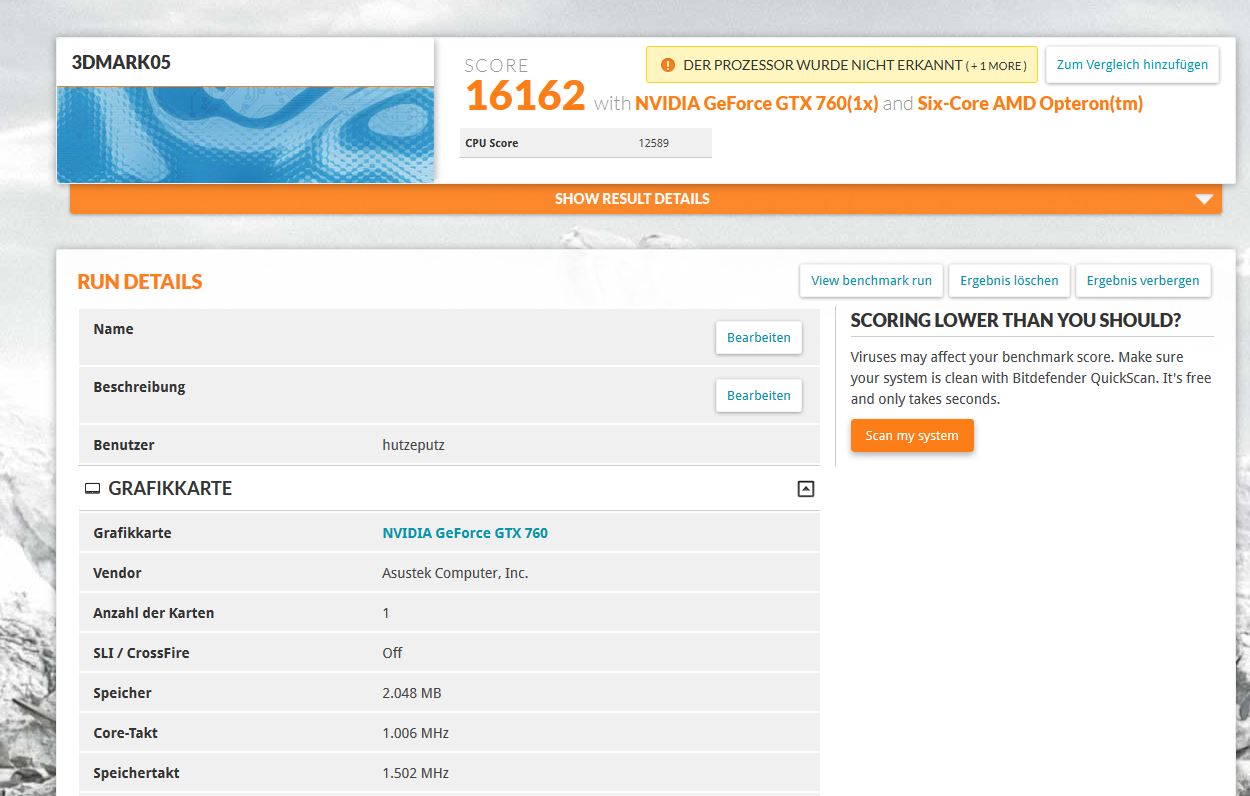The height and width of the screenshot is (796, 1250).
Task: Click the Benutzer row label
Action: [123, 445]
